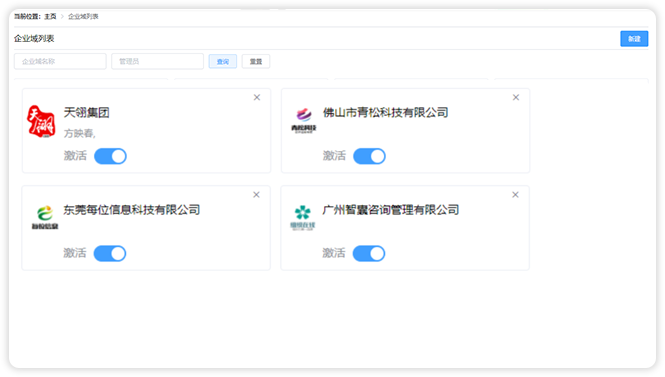This screenshot has width=665, height=377.
Task: Click the 新建 button
Action: point(634,39)
